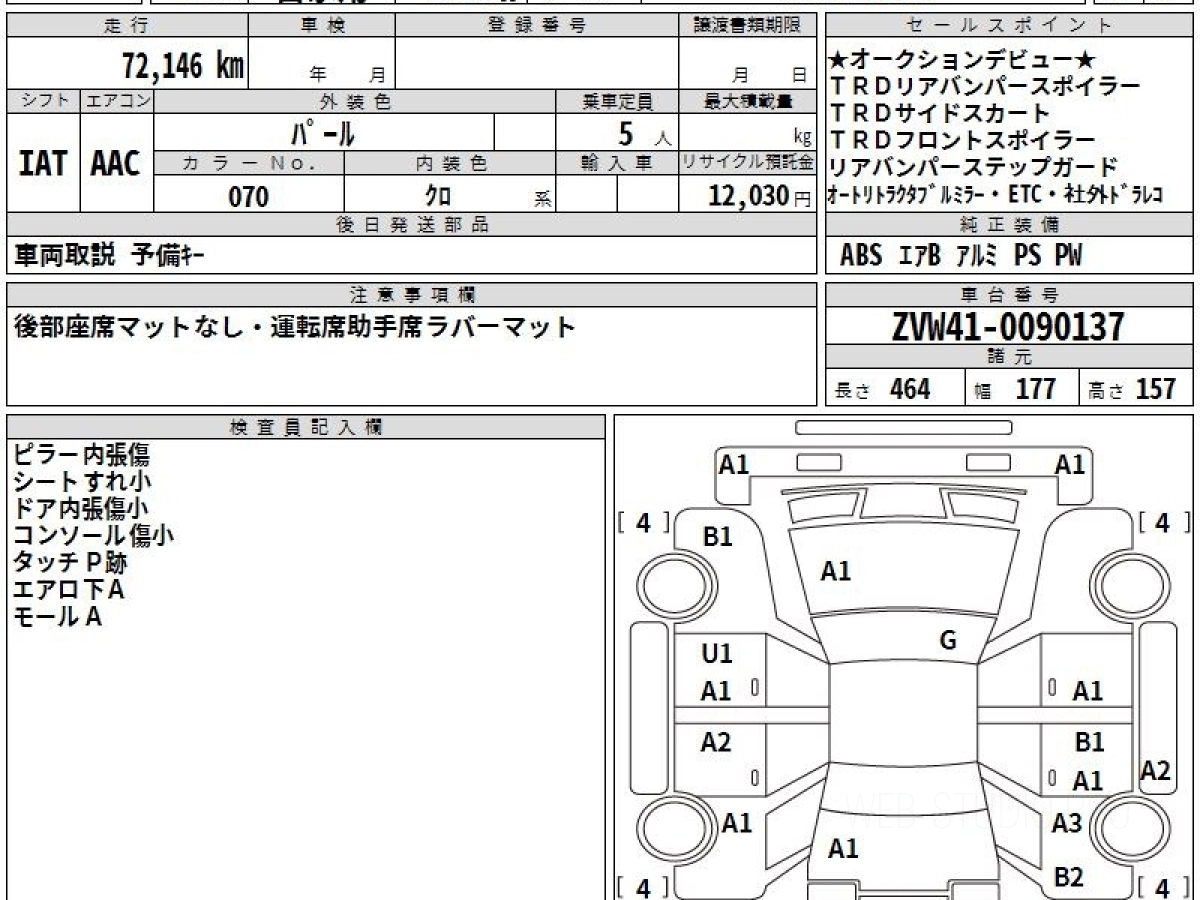Click the "内装色" header
This screenshot has height=900, width=1200.
450,163
